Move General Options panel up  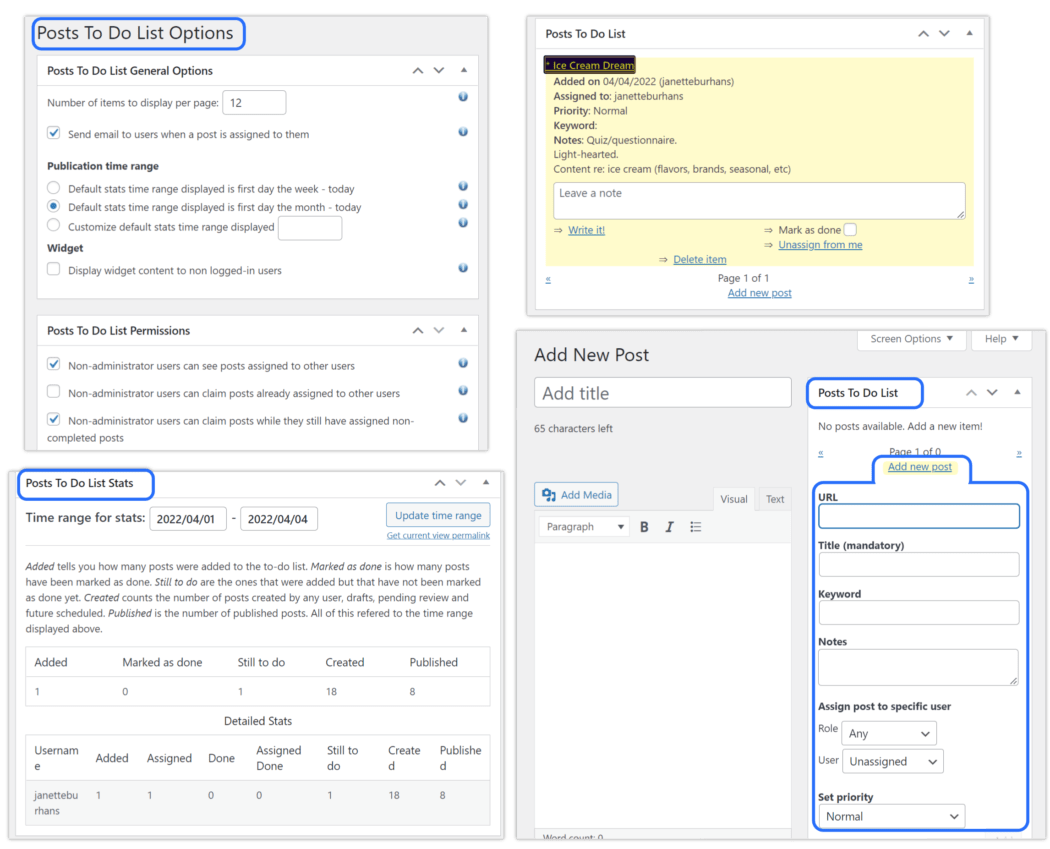[x=418, y=70]
